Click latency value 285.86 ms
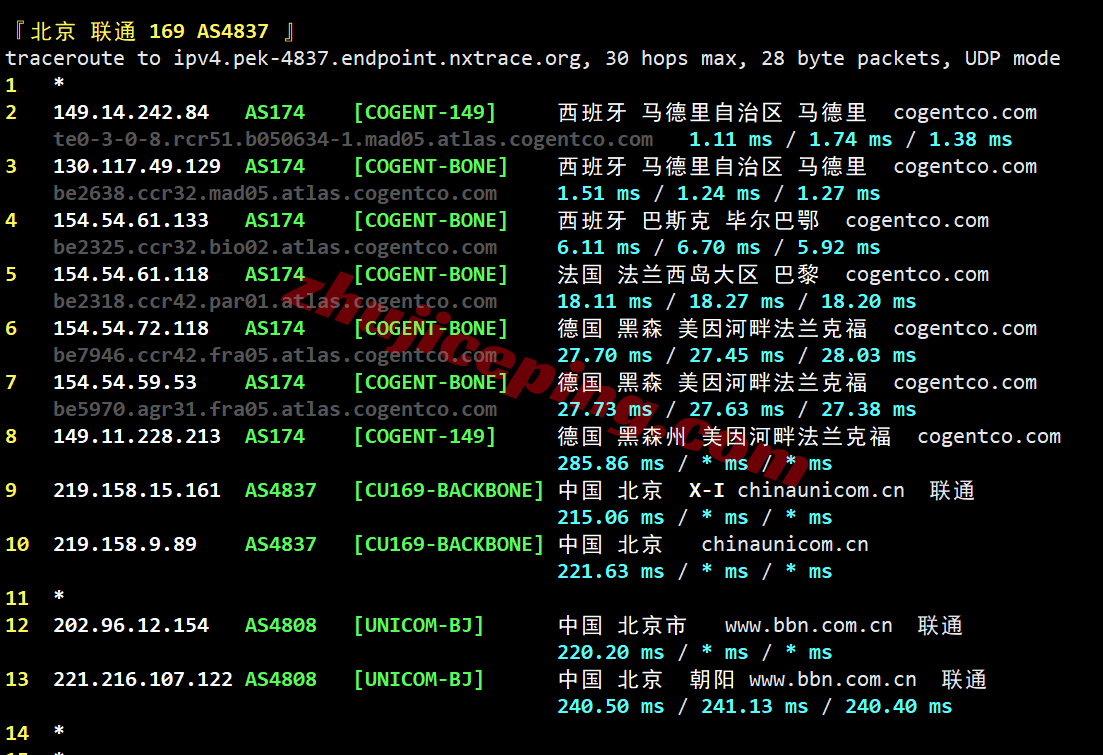The image size is (1103, 755). click(611, 464)
